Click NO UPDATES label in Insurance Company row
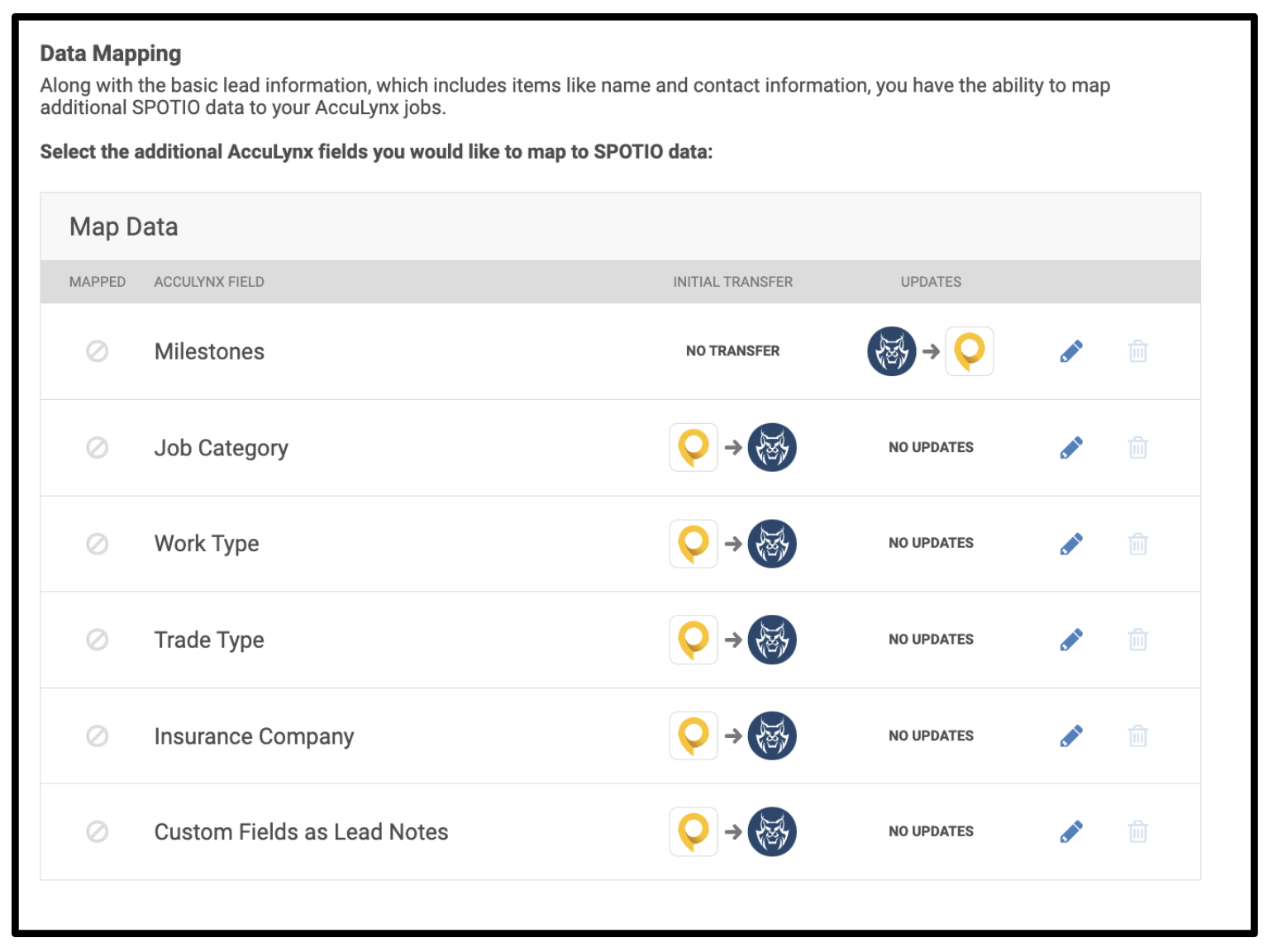Screen dimensions: 1273x952 [931, 735]
